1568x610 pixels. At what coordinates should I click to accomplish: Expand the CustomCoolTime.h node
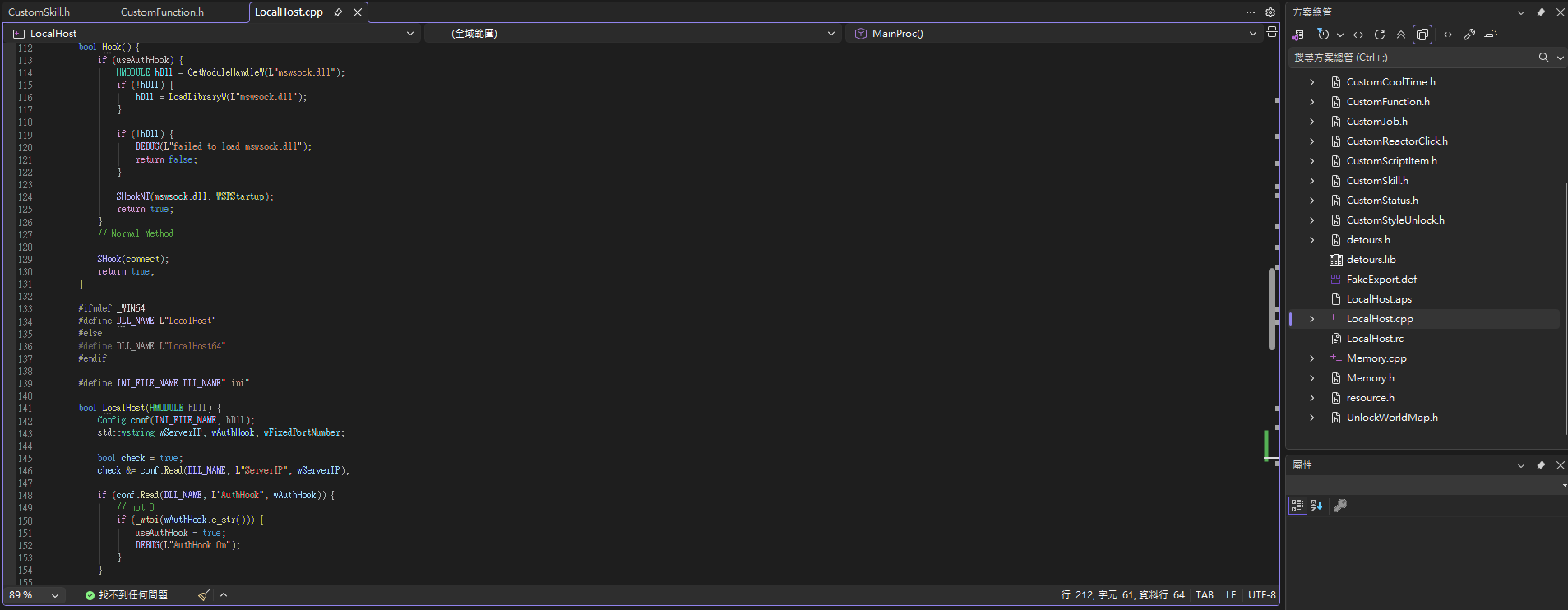1312,82
